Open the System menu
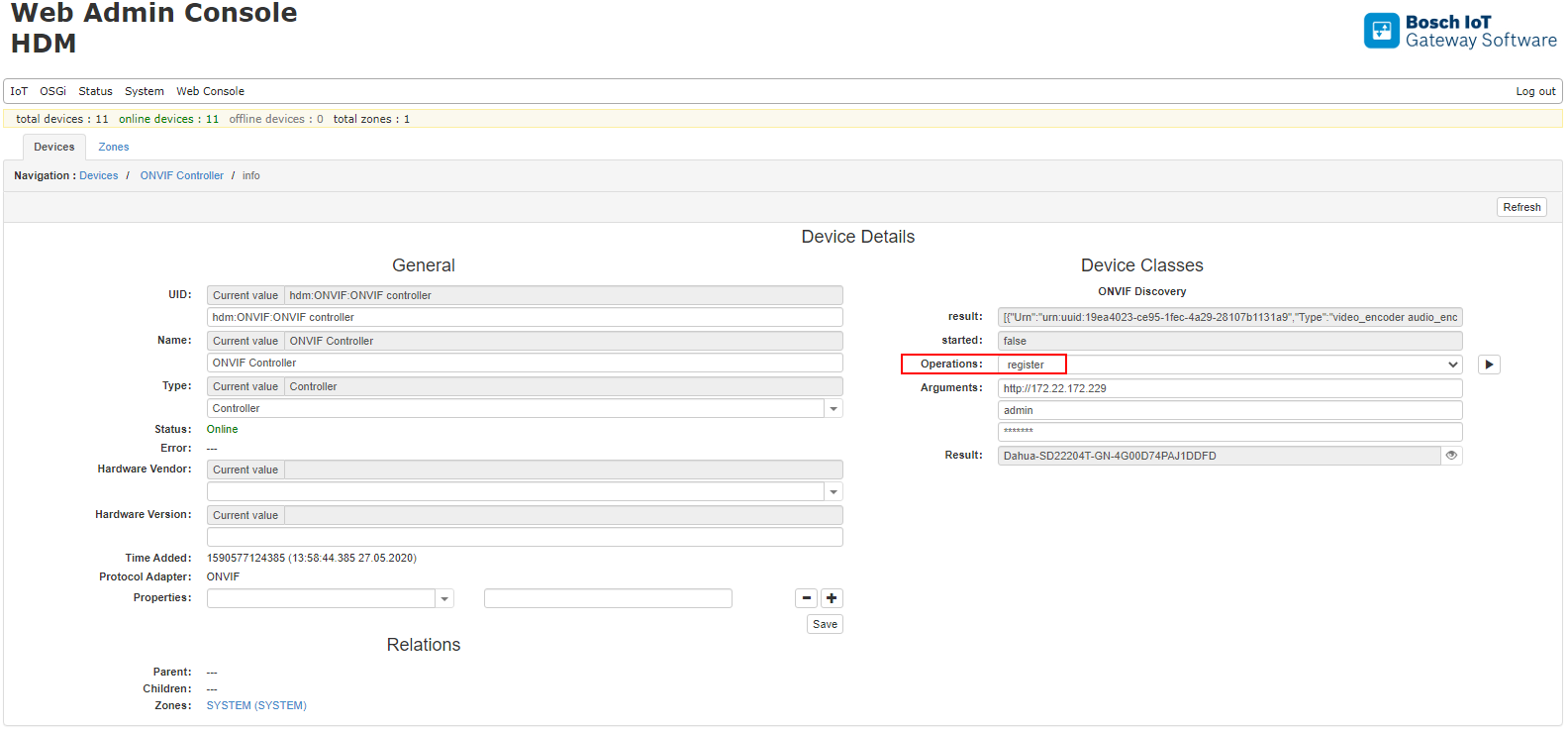This screenshot has width=1568, height=731. pos(145,91)
